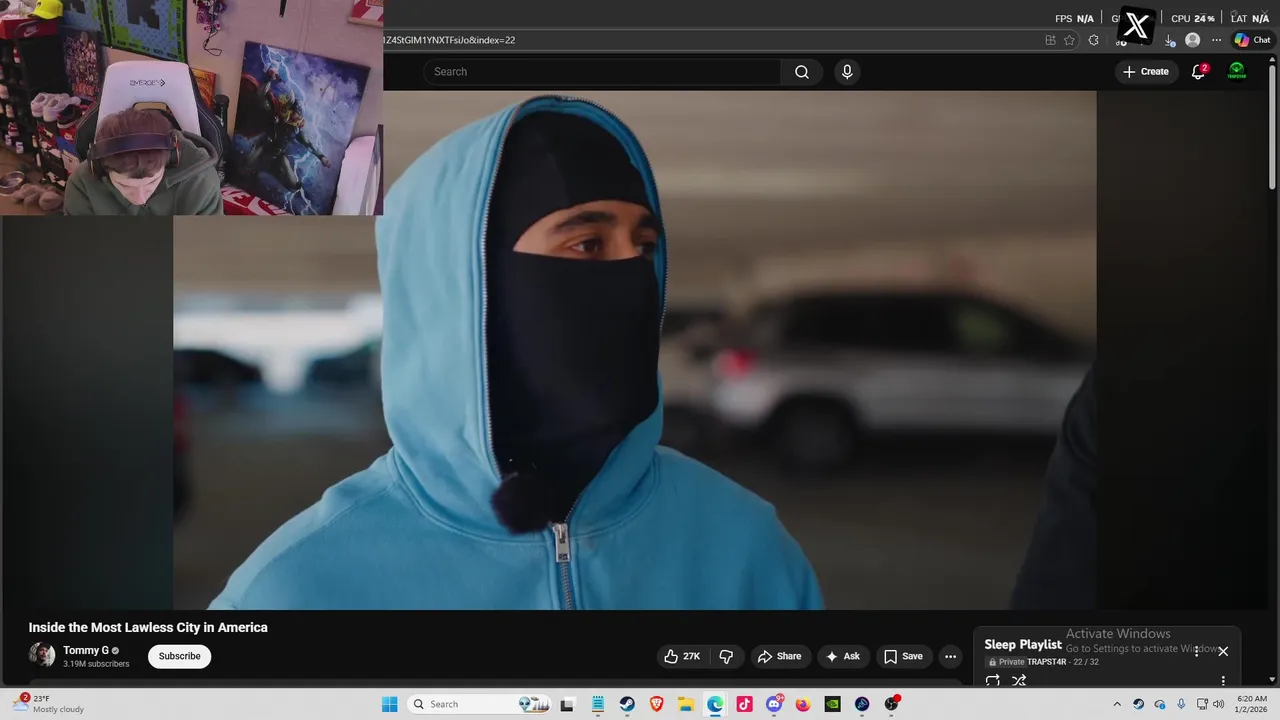This screenshot has height=720, width=1280.
Task: Open Notepad from the taskbar
Action: click(597, 704)
